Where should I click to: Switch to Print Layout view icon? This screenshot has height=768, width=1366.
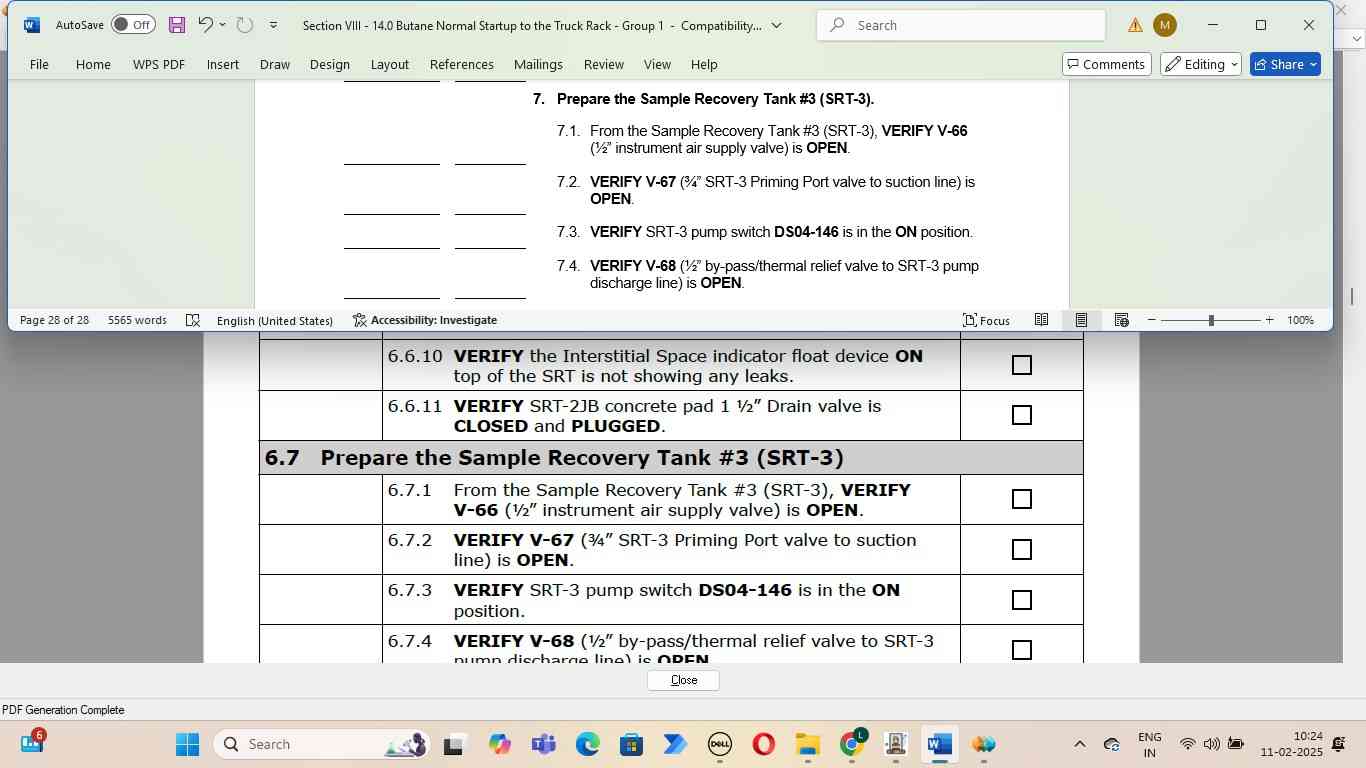coord(1081,320)
